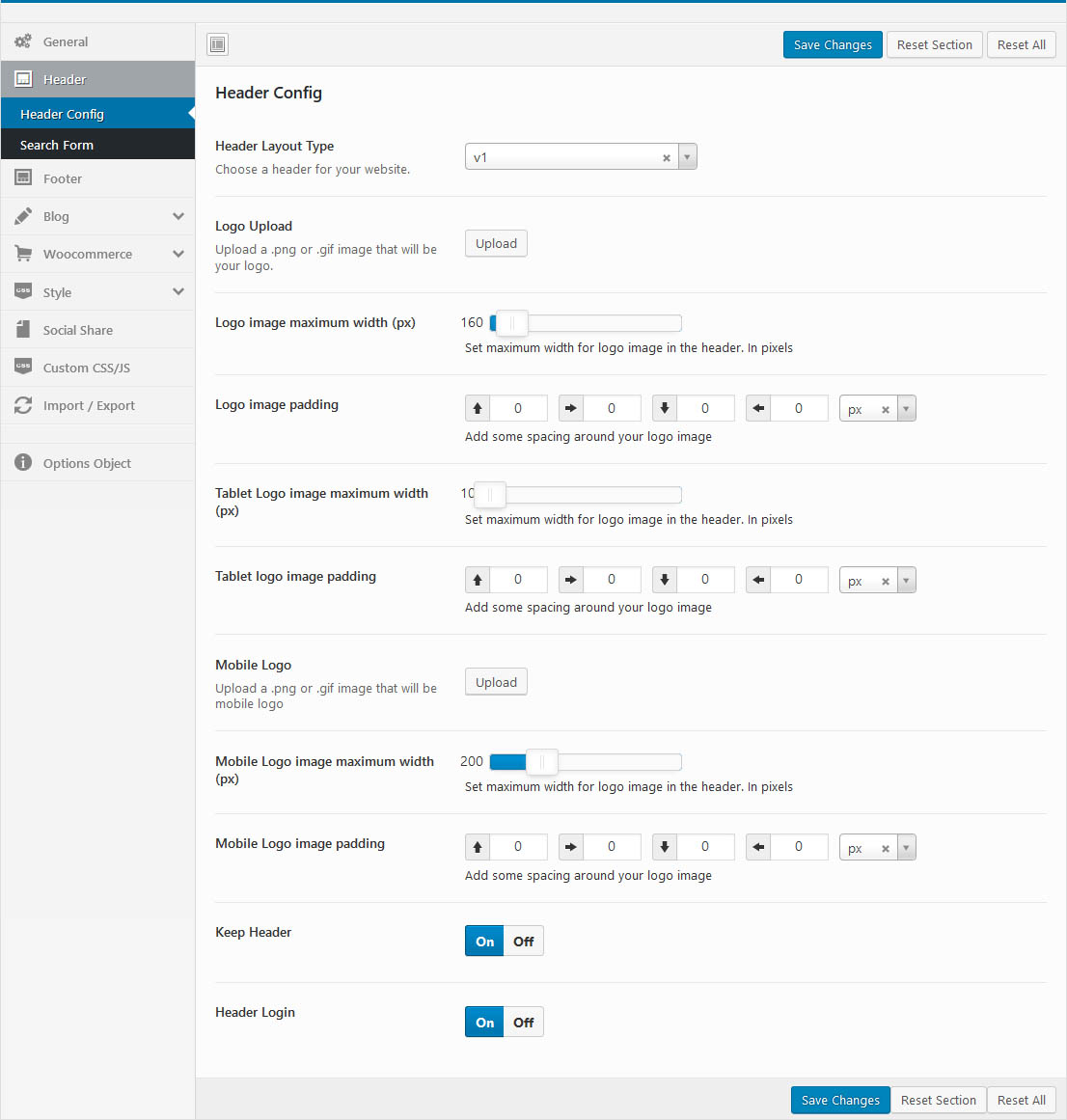Click the Logo image padding top input field
Screen dimensions: 1067x1120
(518, 409)
